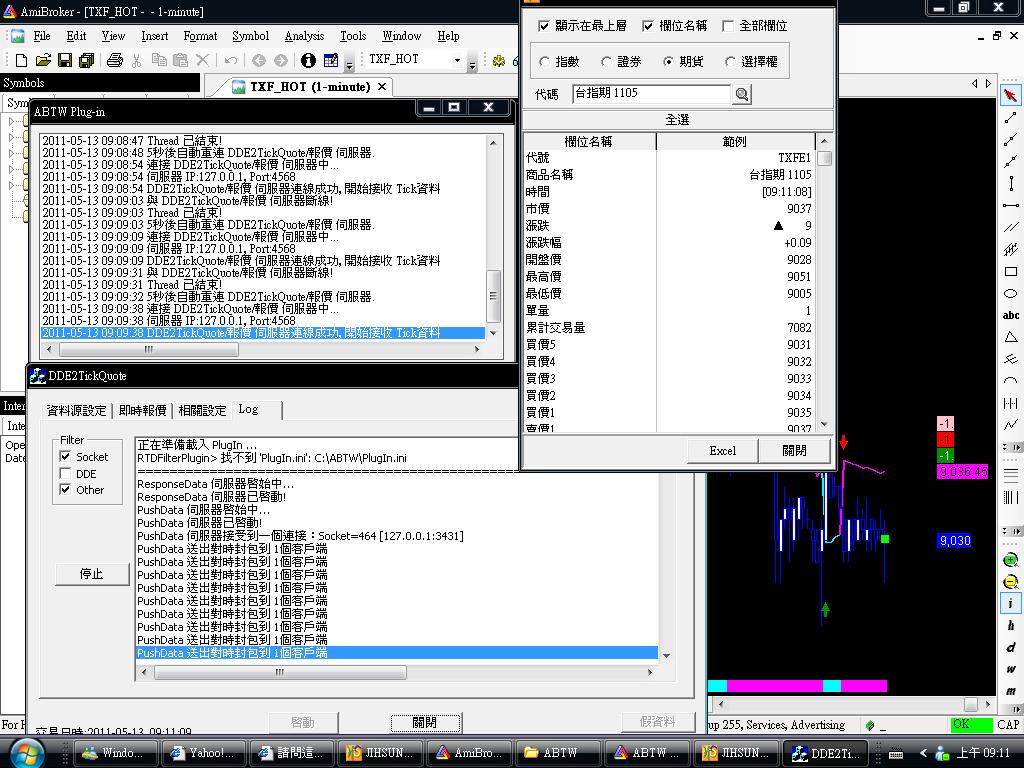Select the triangle drawing tool
Viewport: 1024px width, 768px height.
1011,337
